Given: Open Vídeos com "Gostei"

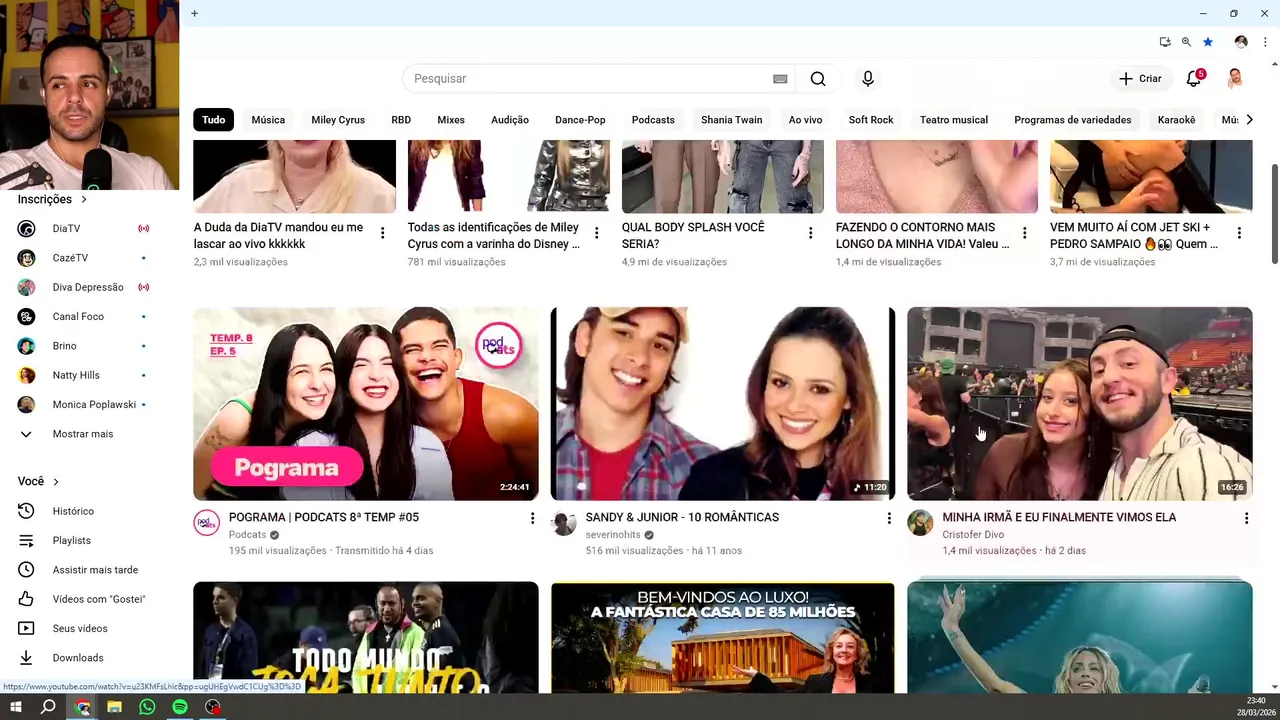Looking at the screenshot, I should coord(85,599).
